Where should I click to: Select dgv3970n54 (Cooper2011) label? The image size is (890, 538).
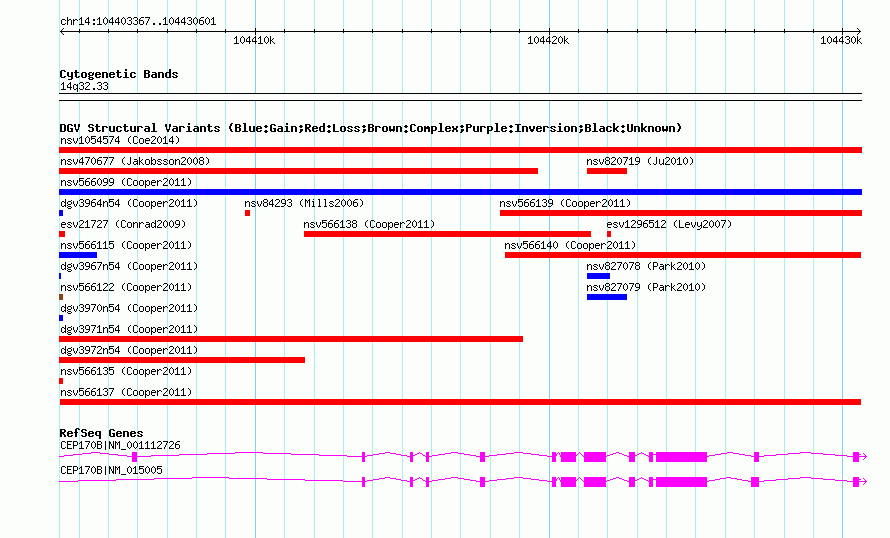pos(129,308)
